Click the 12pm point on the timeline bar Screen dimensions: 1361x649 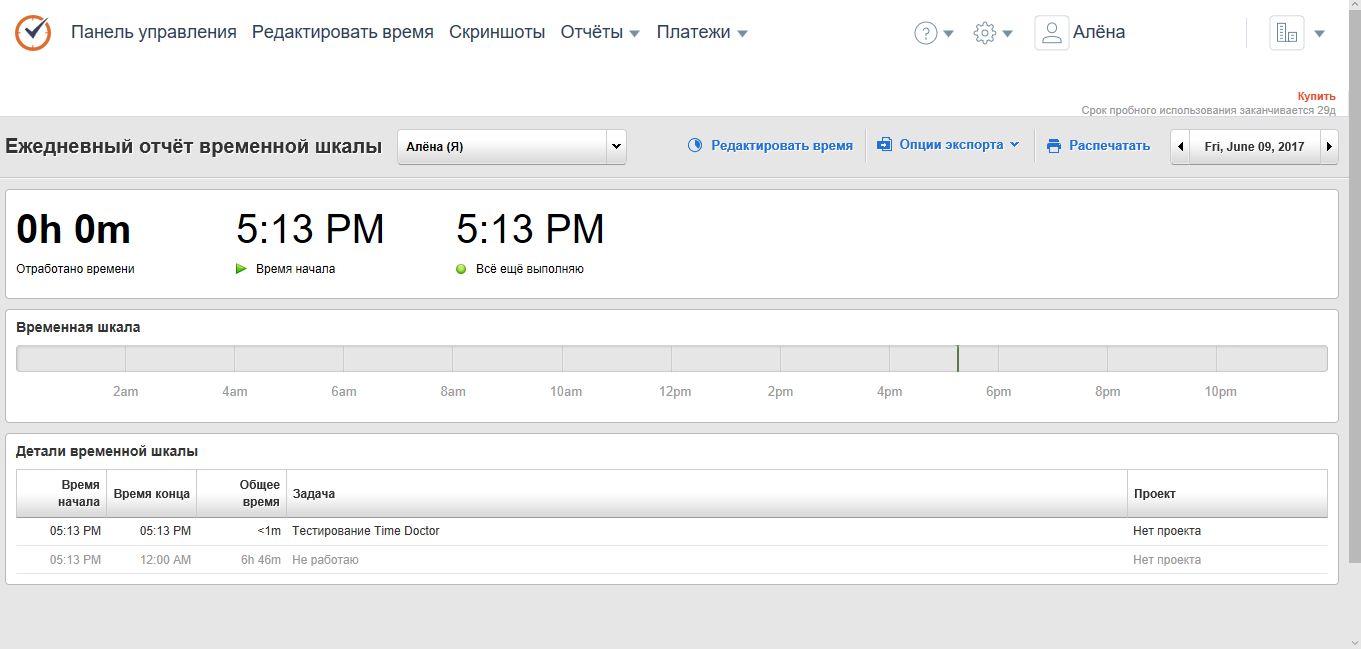(675, 357)
